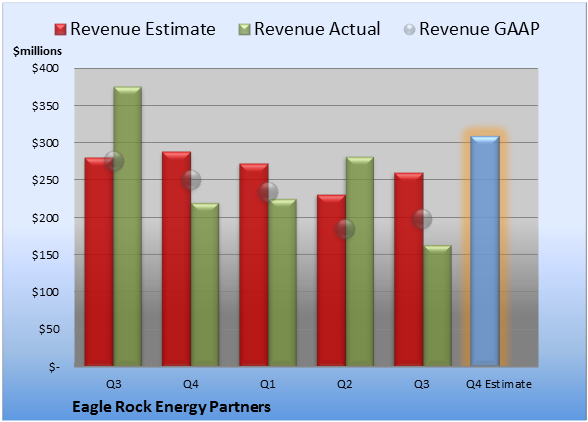
Task: Click the '$400' axis value
Action: tap(45, 68)
